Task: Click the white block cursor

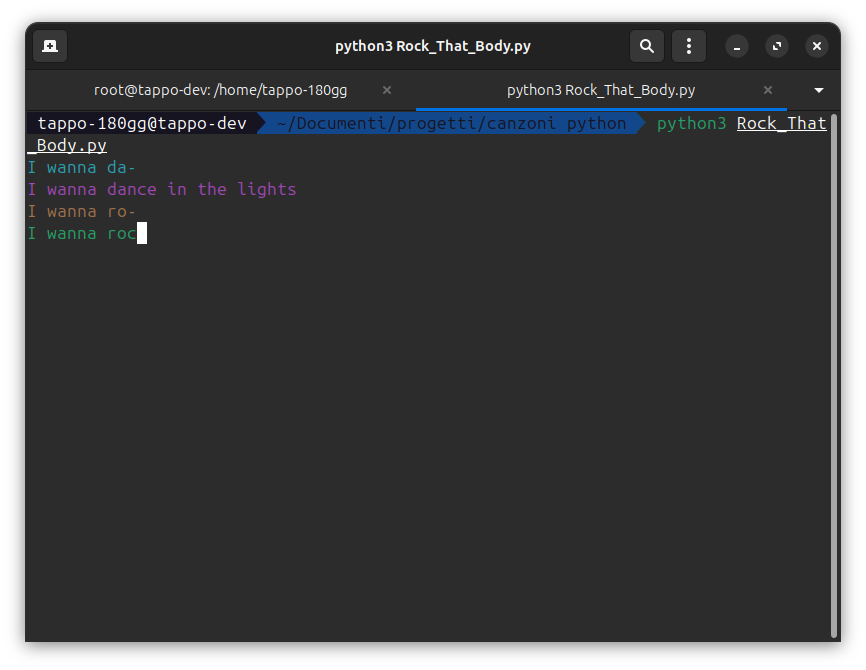Action: 142,233
